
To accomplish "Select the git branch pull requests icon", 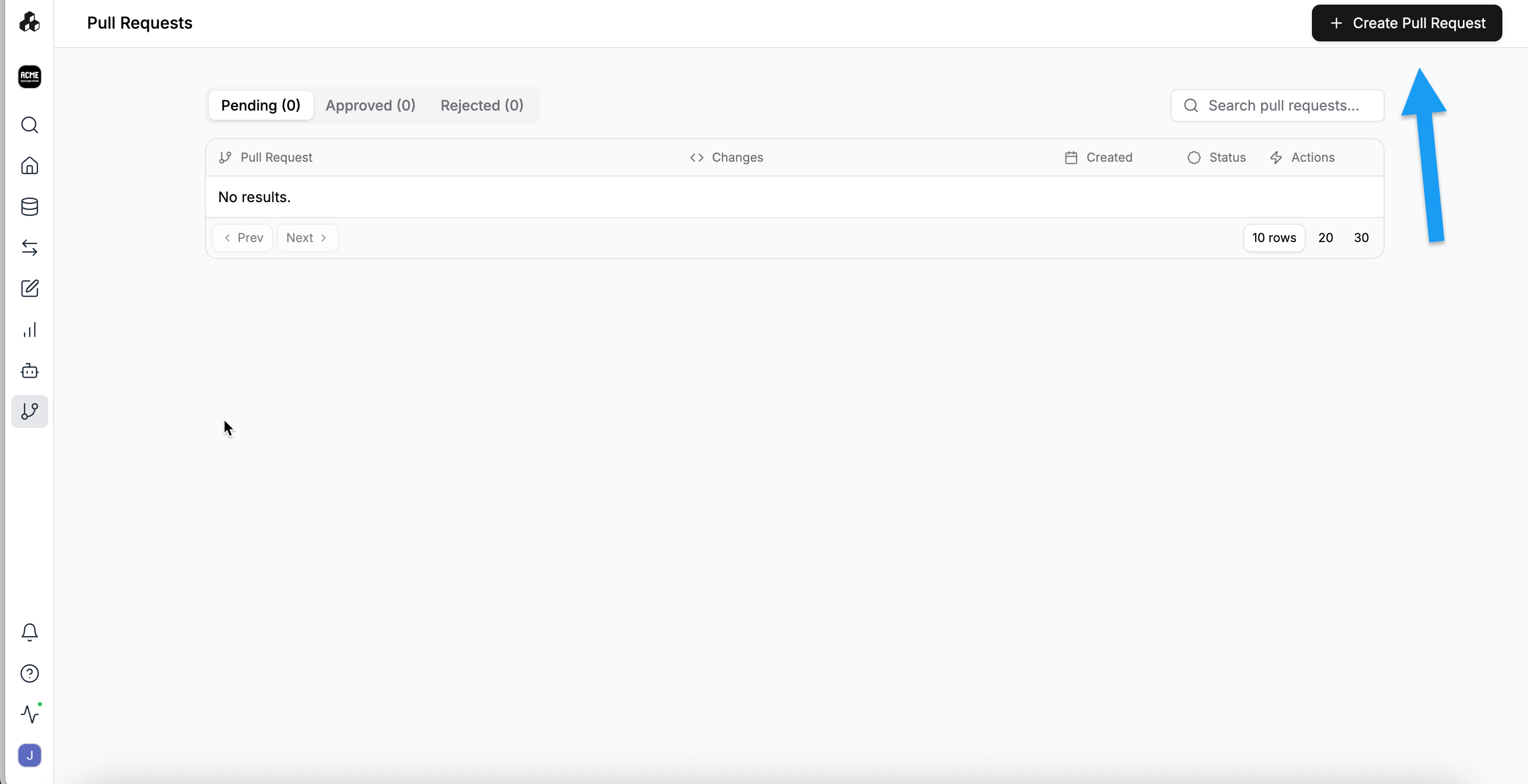I will pyautogui.click(x=30, y=411).
